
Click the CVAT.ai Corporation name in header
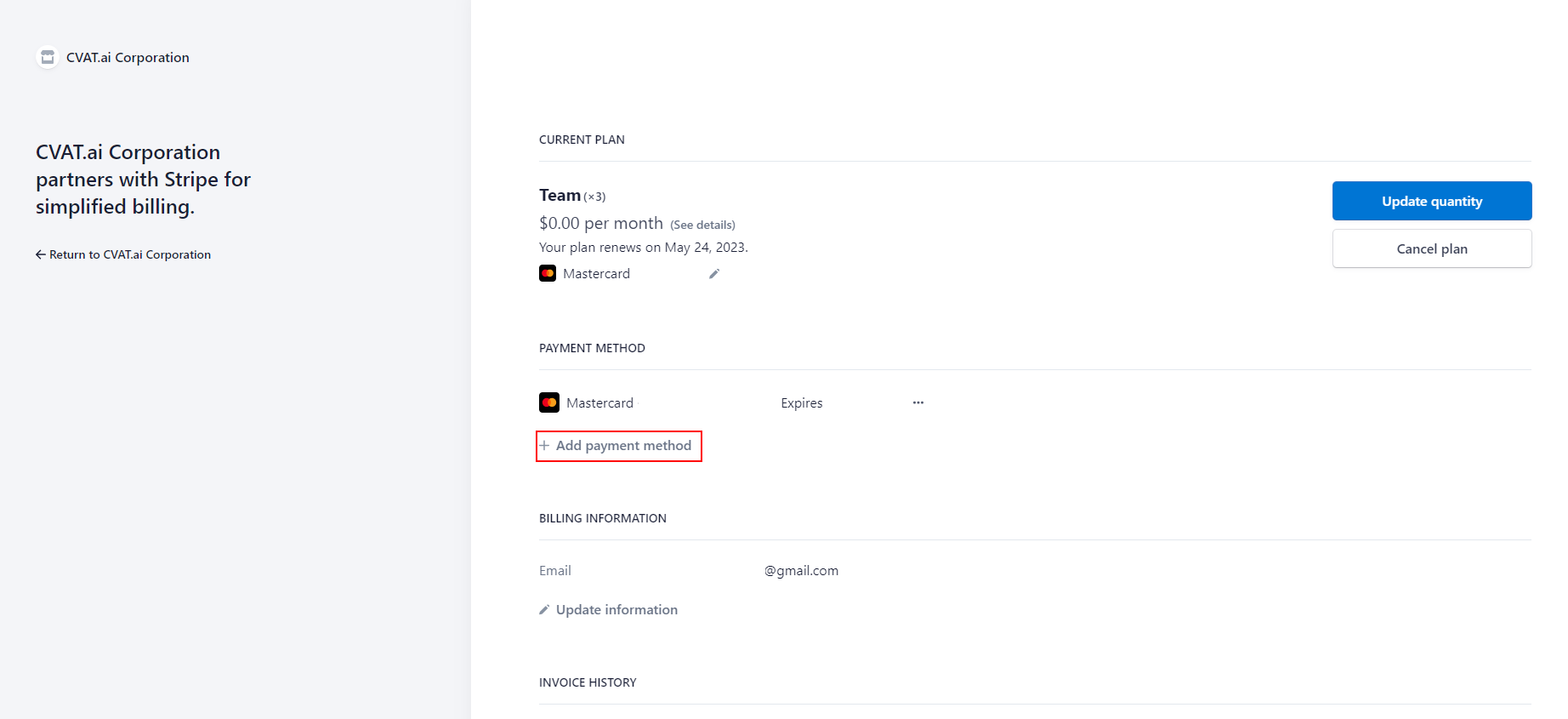point(128,58)
